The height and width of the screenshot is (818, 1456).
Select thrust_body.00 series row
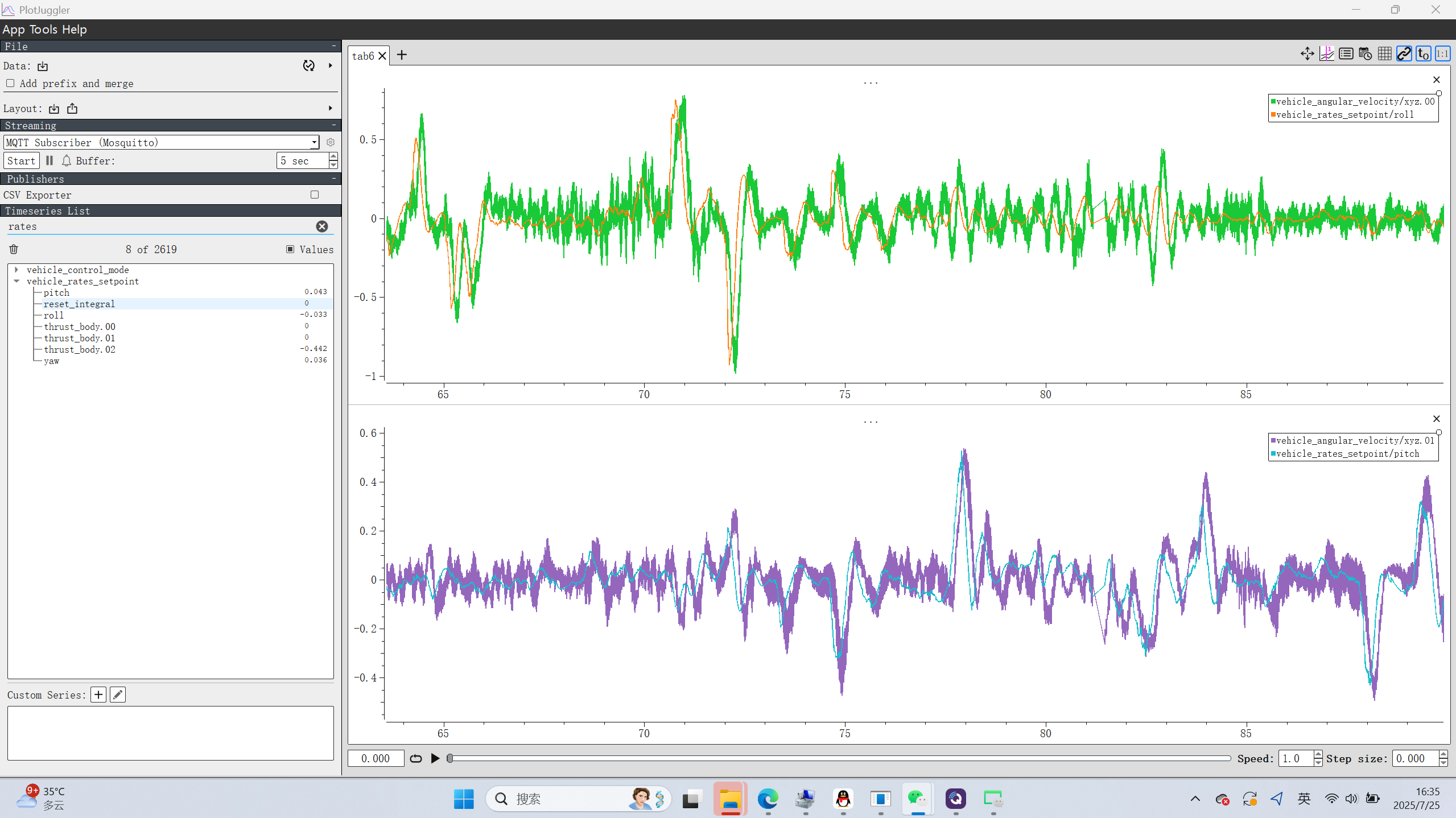tap(170, 327)
